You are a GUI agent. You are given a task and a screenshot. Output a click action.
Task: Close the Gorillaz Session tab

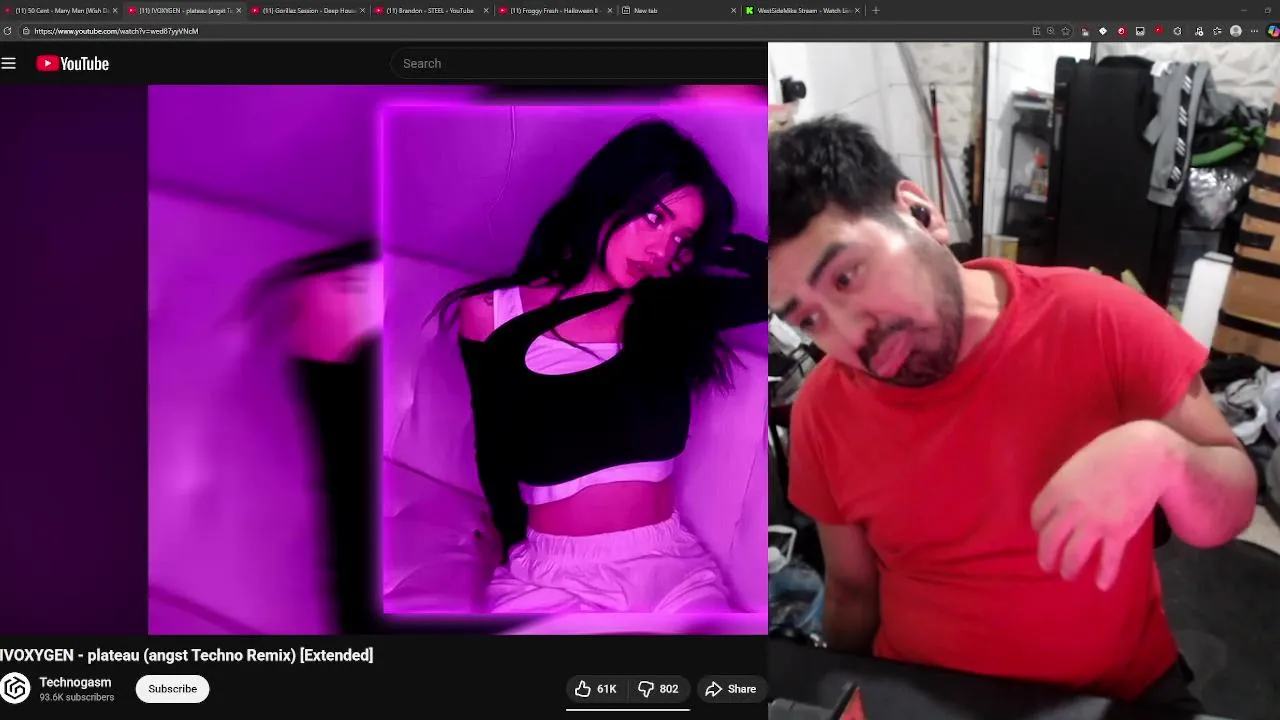[362, 10]
